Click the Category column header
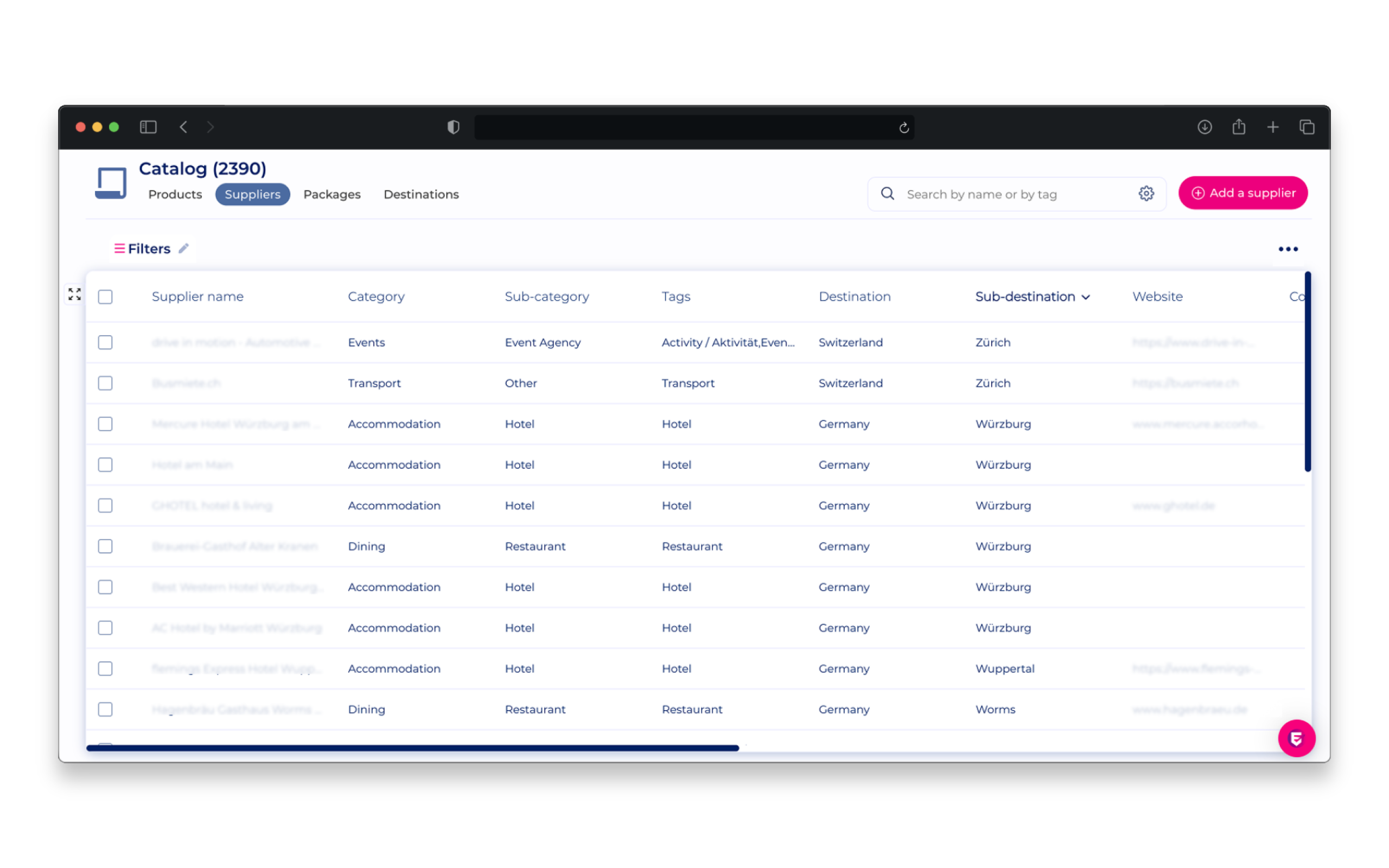Screen dimensions: 1389x868 [376, 296]
